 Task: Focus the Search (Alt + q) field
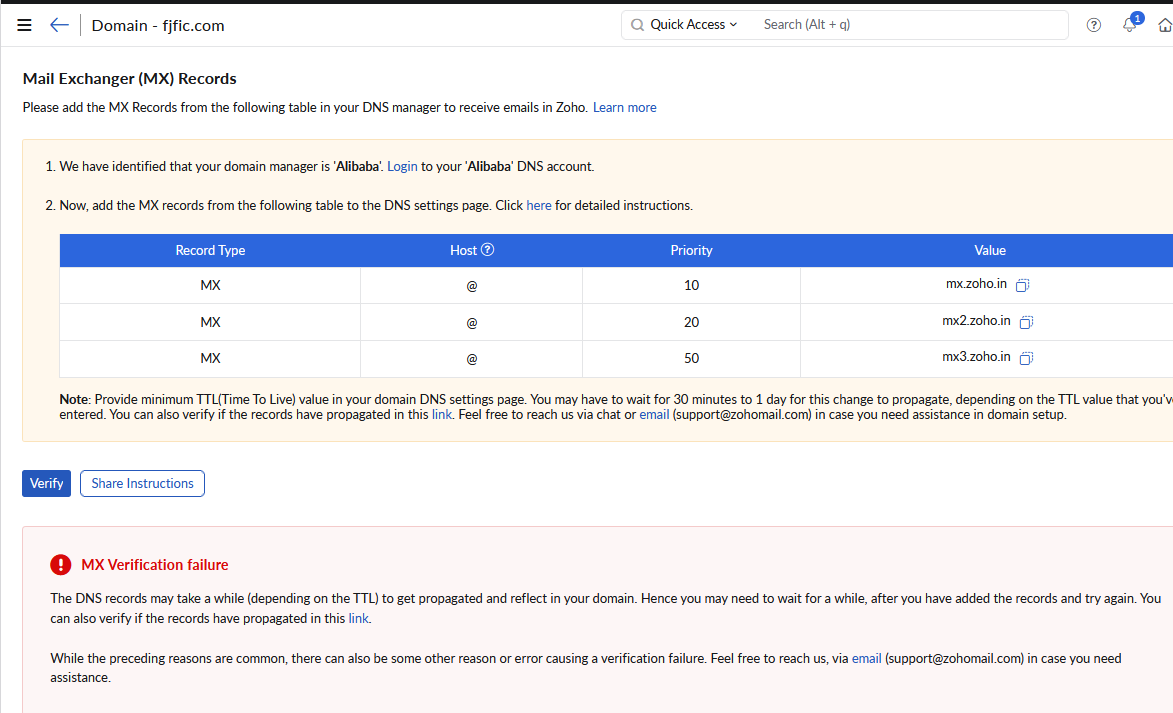(x=911, y=25)
